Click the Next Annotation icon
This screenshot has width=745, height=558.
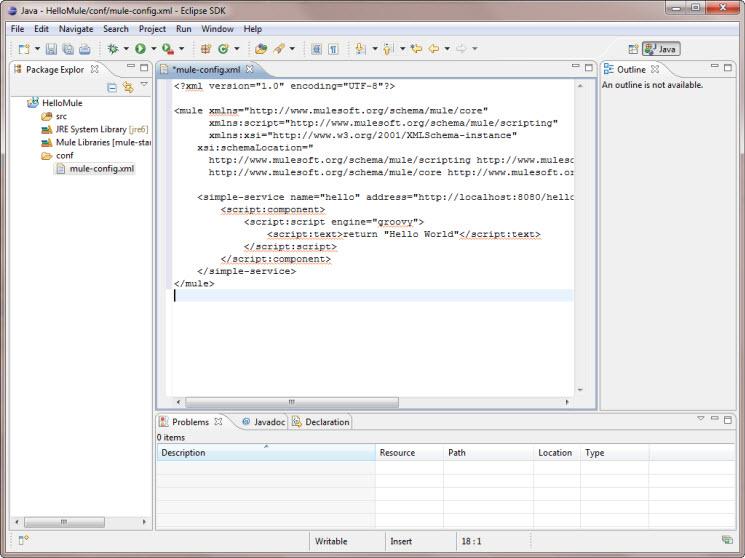pyautogui.click(x=361, y=48)
